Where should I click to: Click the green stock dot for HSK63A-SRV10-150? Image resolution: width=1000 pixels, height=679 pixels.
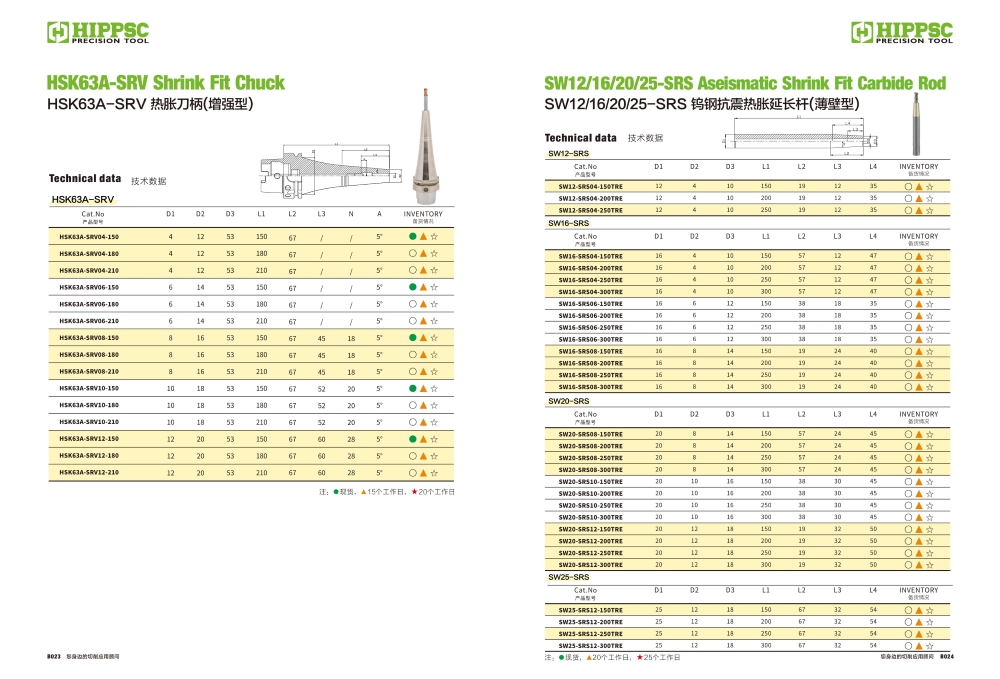[x=413, y=388]
